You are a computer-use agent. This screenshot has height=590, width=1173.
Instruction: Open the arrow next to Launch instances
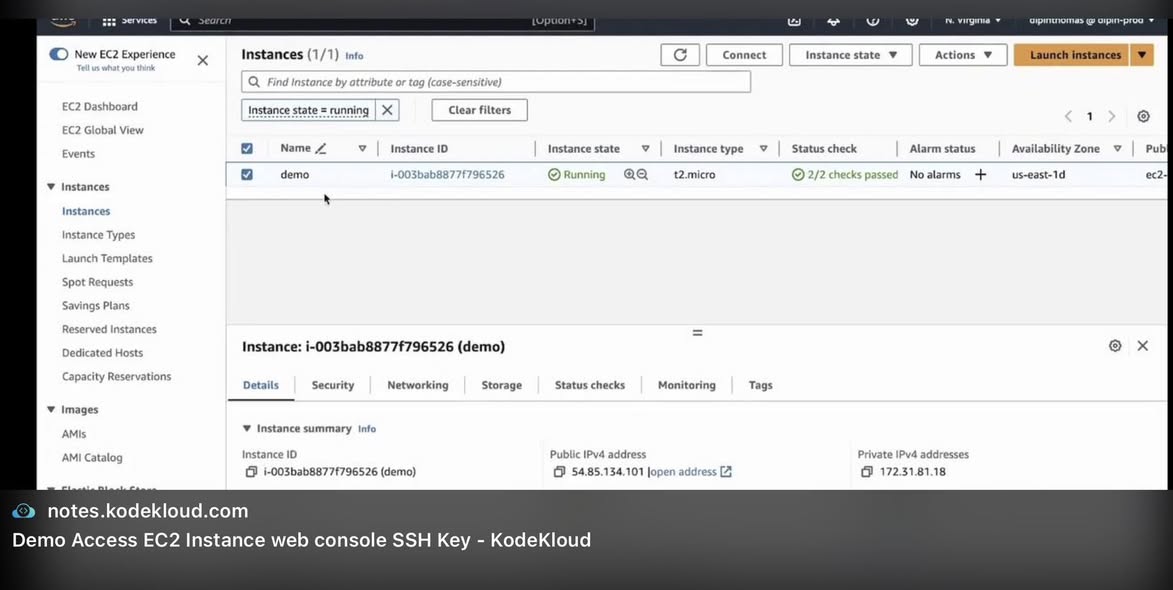1142,55
